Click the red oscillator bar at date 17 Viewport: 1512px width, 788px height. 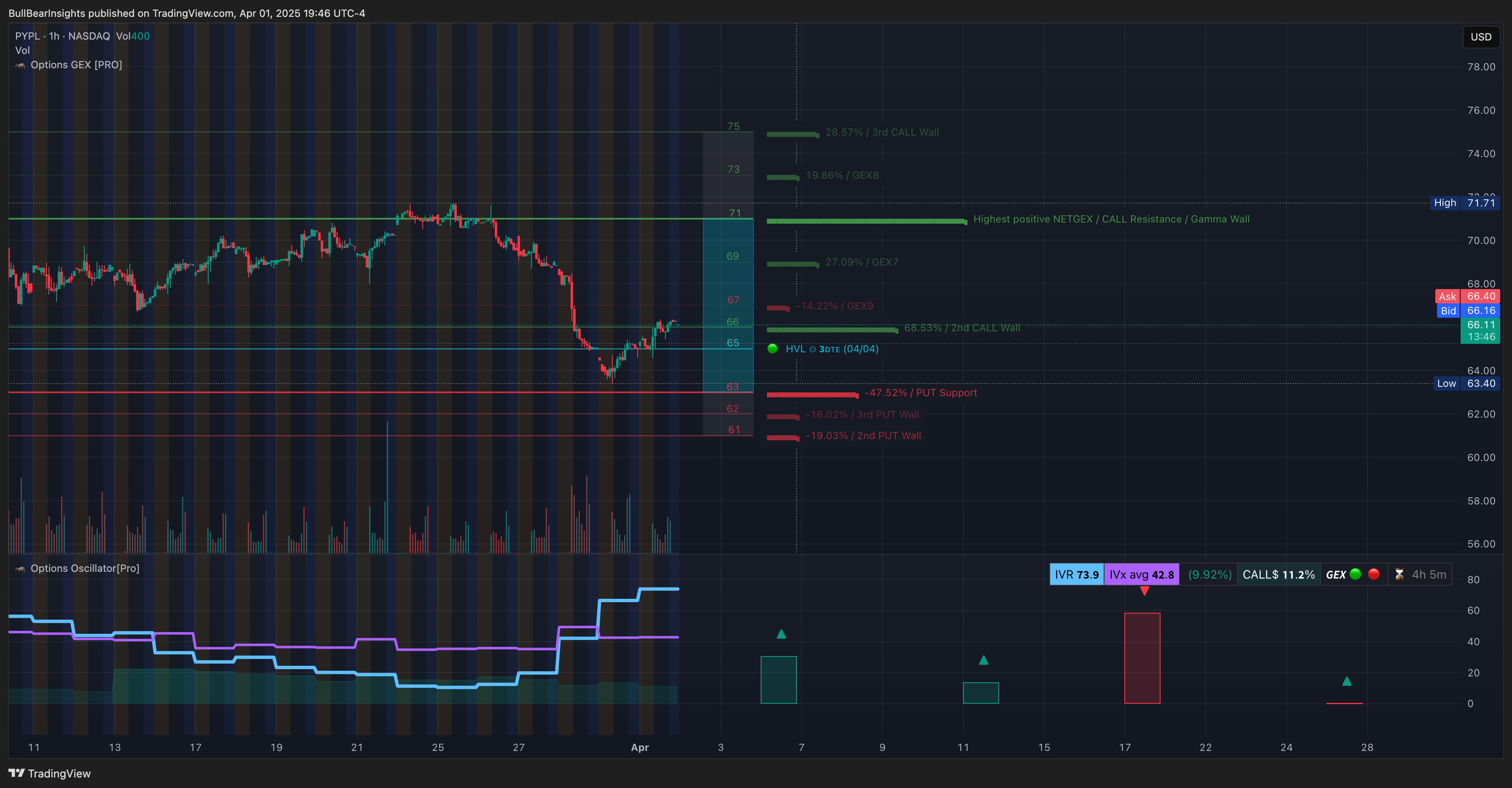1142,658
